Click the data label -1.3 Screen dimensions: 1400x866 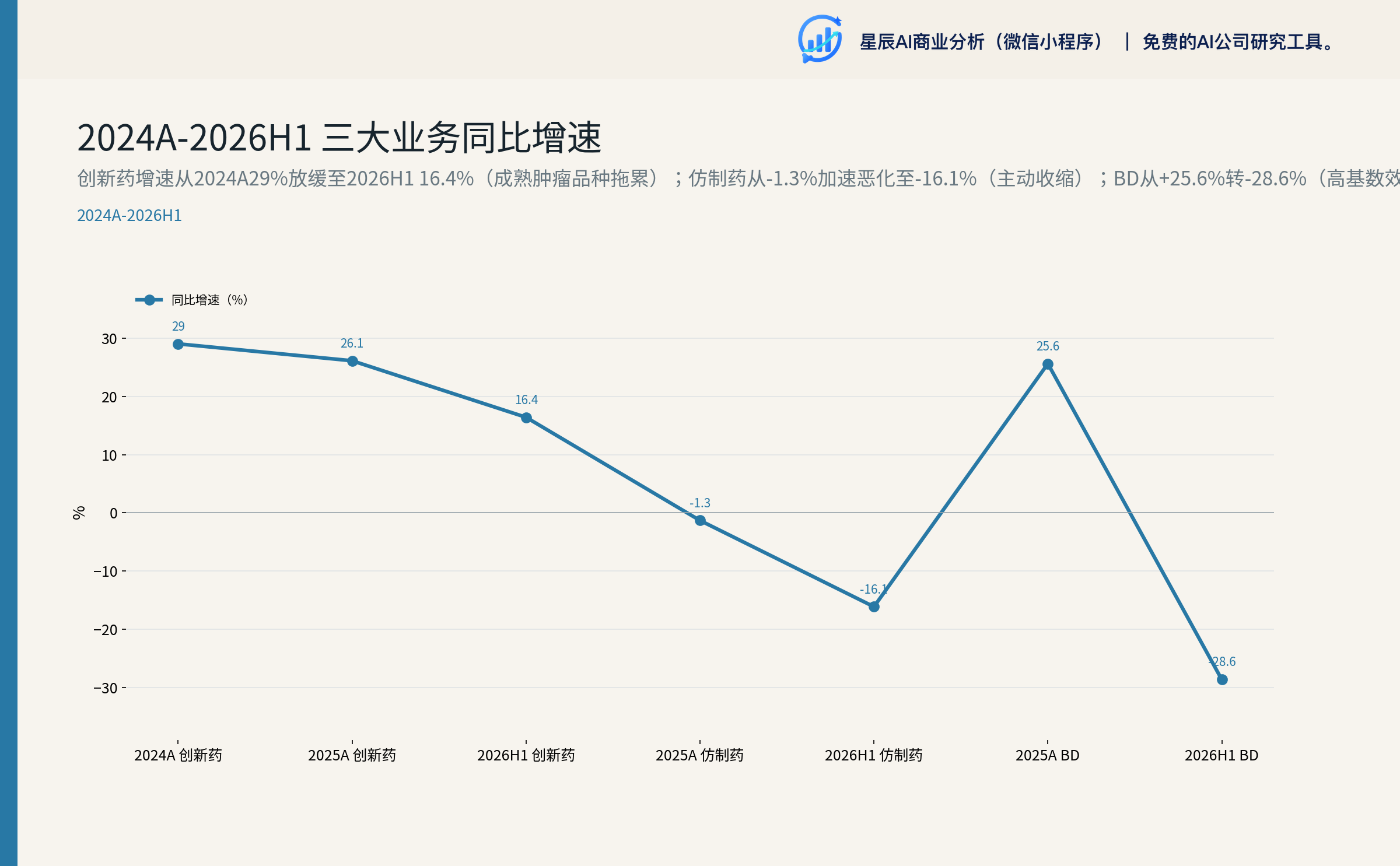(700, 503)
